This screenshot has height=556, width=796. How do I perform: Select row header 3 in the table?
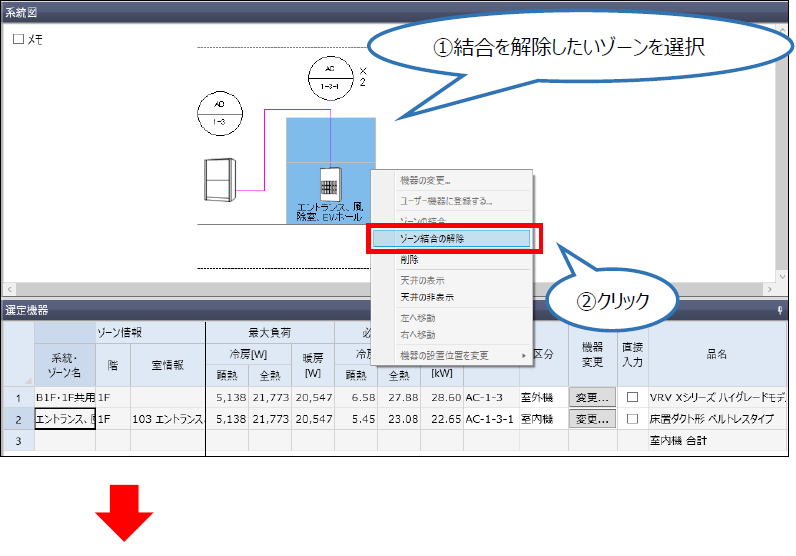click(18, 440)
